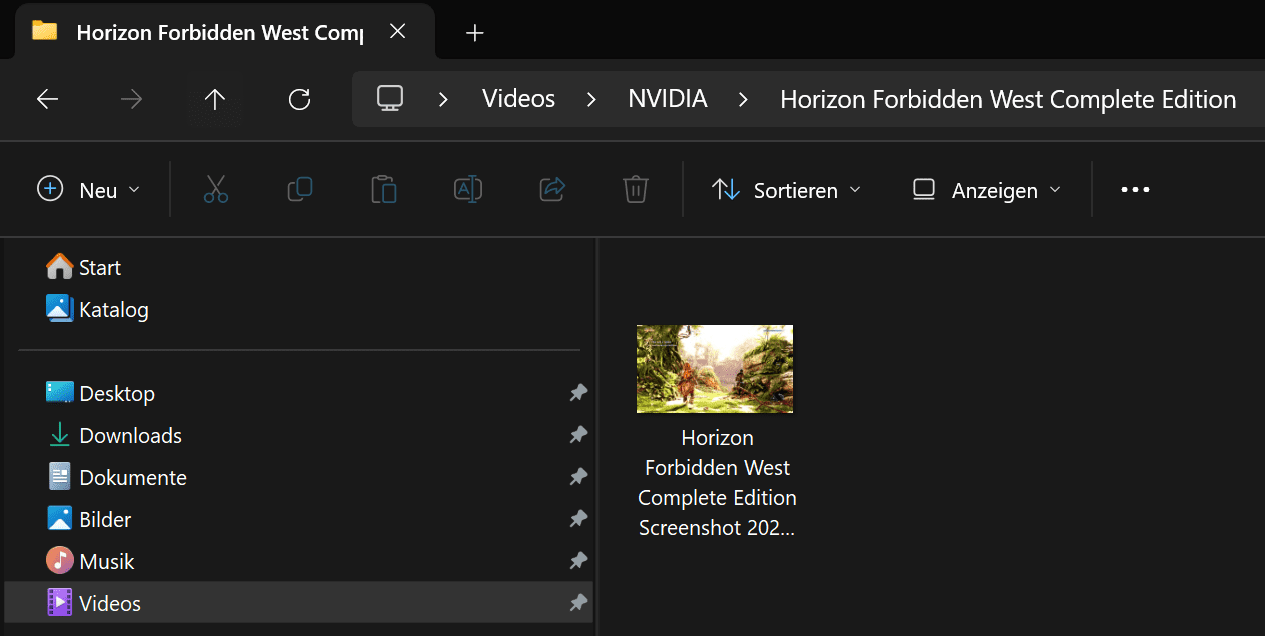Click the Copy icon in toolbar
This screenshot has width=1265, height=636.
tap(300, 189)
